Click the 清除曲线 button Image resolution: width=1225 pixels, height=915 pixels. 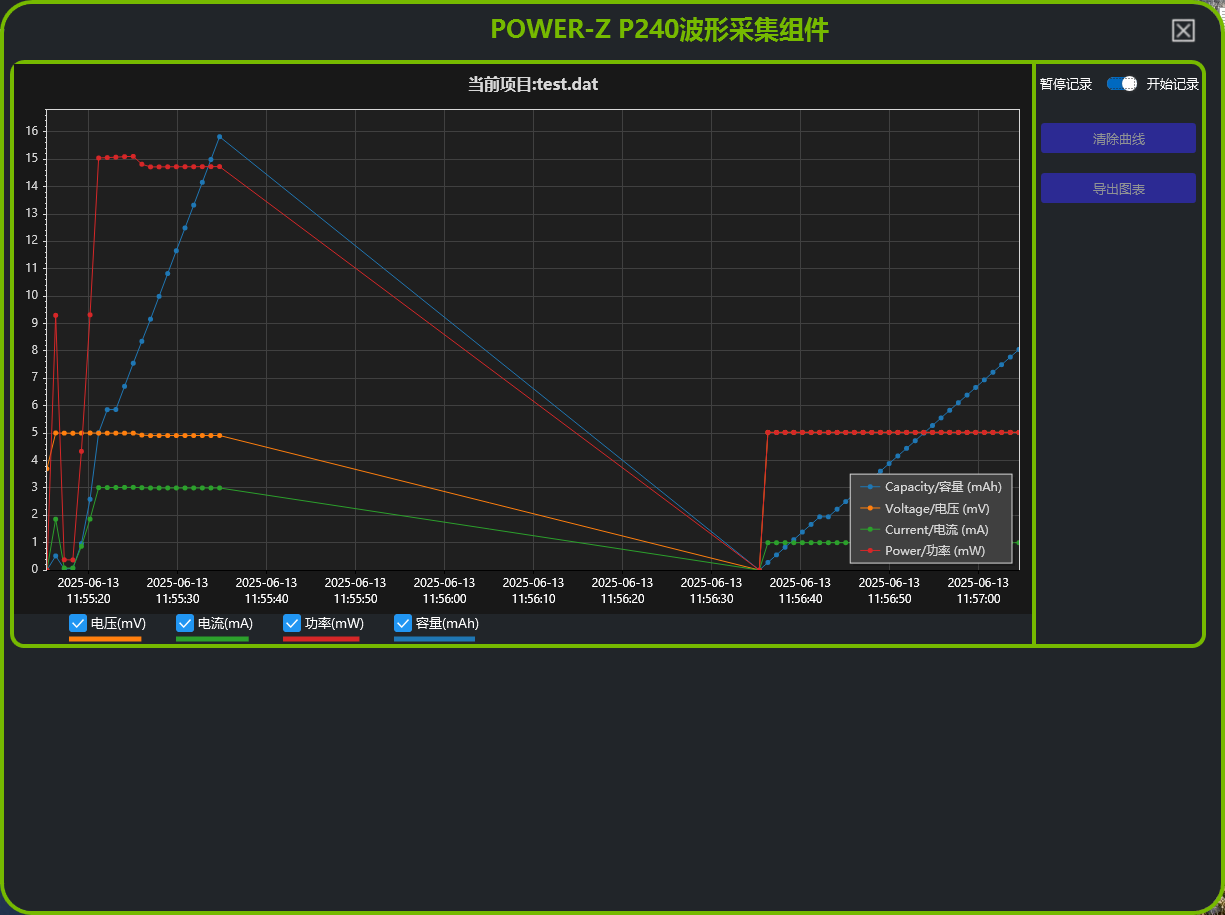coord(1118,139)
